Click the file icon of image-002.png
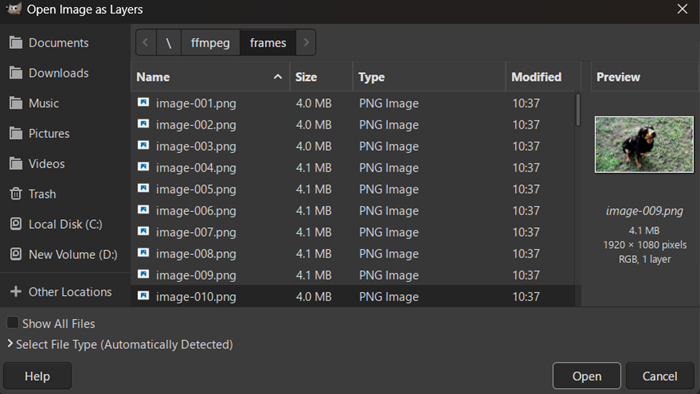The height and width of the screenshot is (394, 700). click(143, 124)
